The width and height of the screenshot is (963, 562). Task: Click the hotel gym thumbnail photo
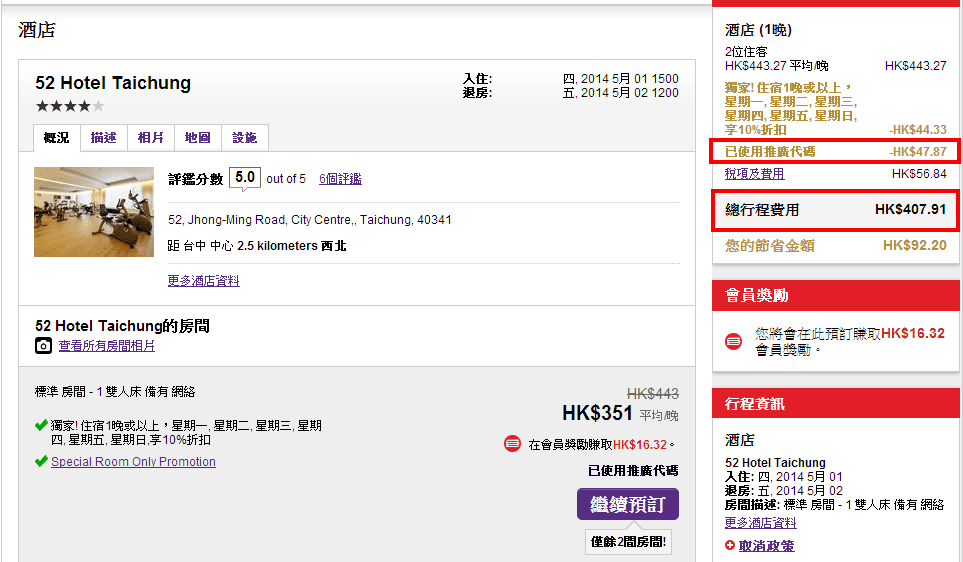tap(94, 212)
